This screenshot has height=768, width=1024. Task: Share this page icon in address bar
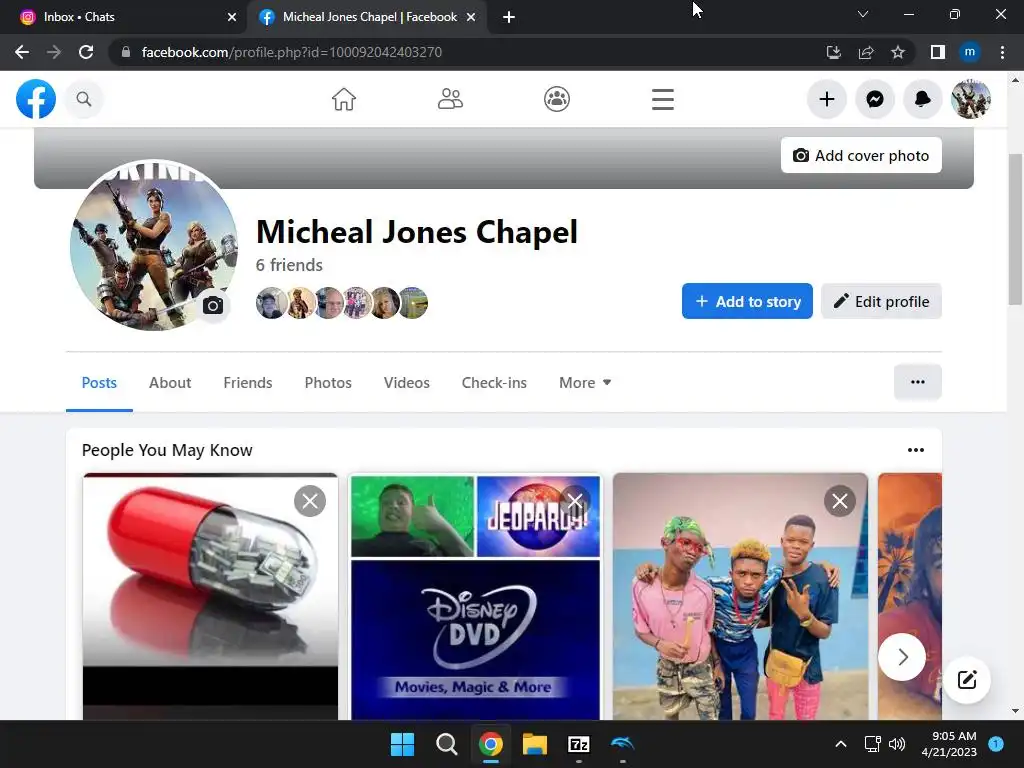(x=866, y=52)
